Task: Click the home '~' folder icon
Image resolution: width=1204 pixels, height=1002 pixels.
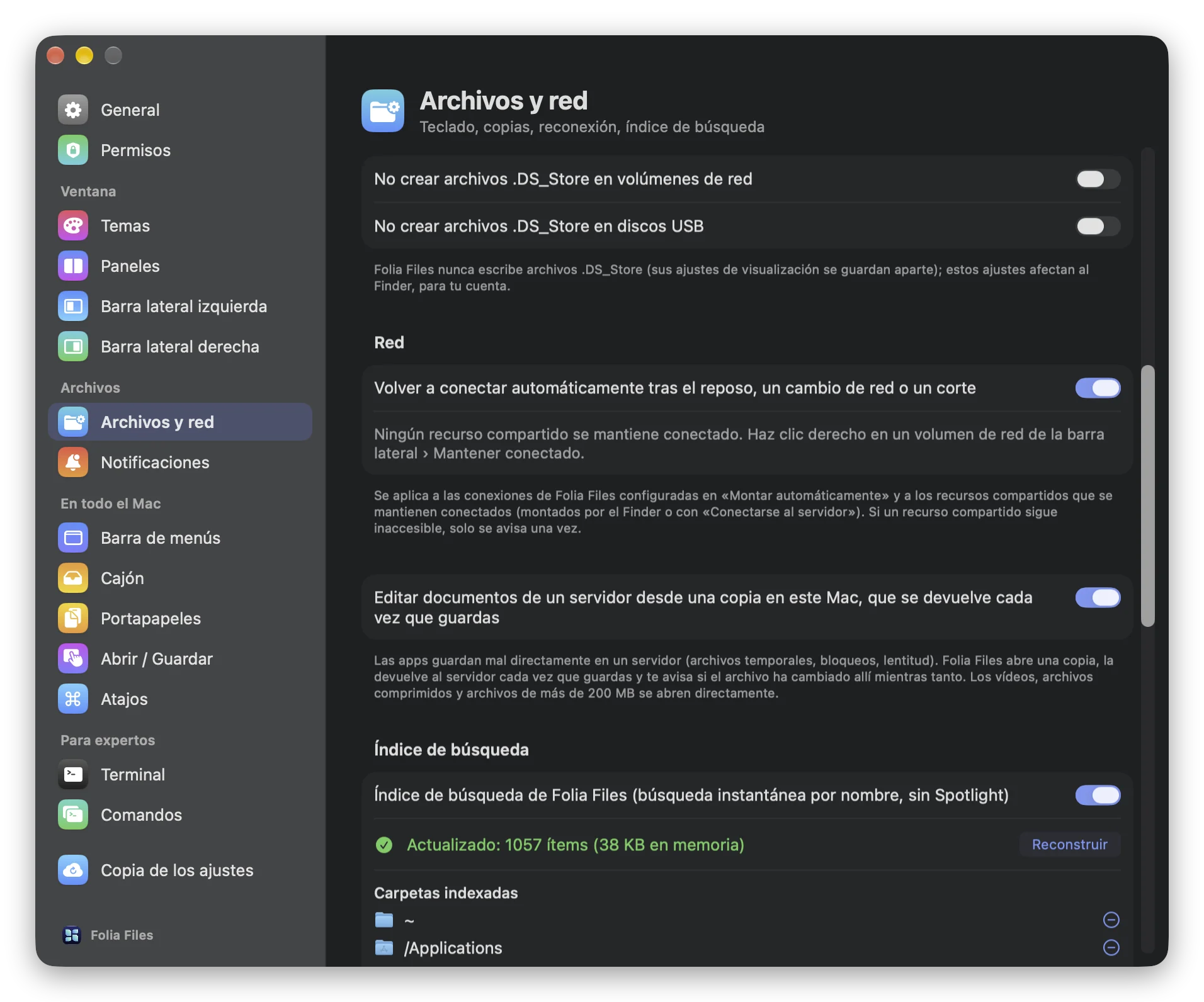Action: coord(384,920)
